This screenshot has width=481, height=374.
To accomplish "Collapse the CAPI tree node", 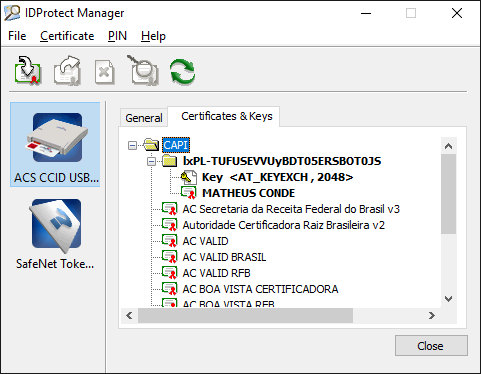I will point(133,145).
